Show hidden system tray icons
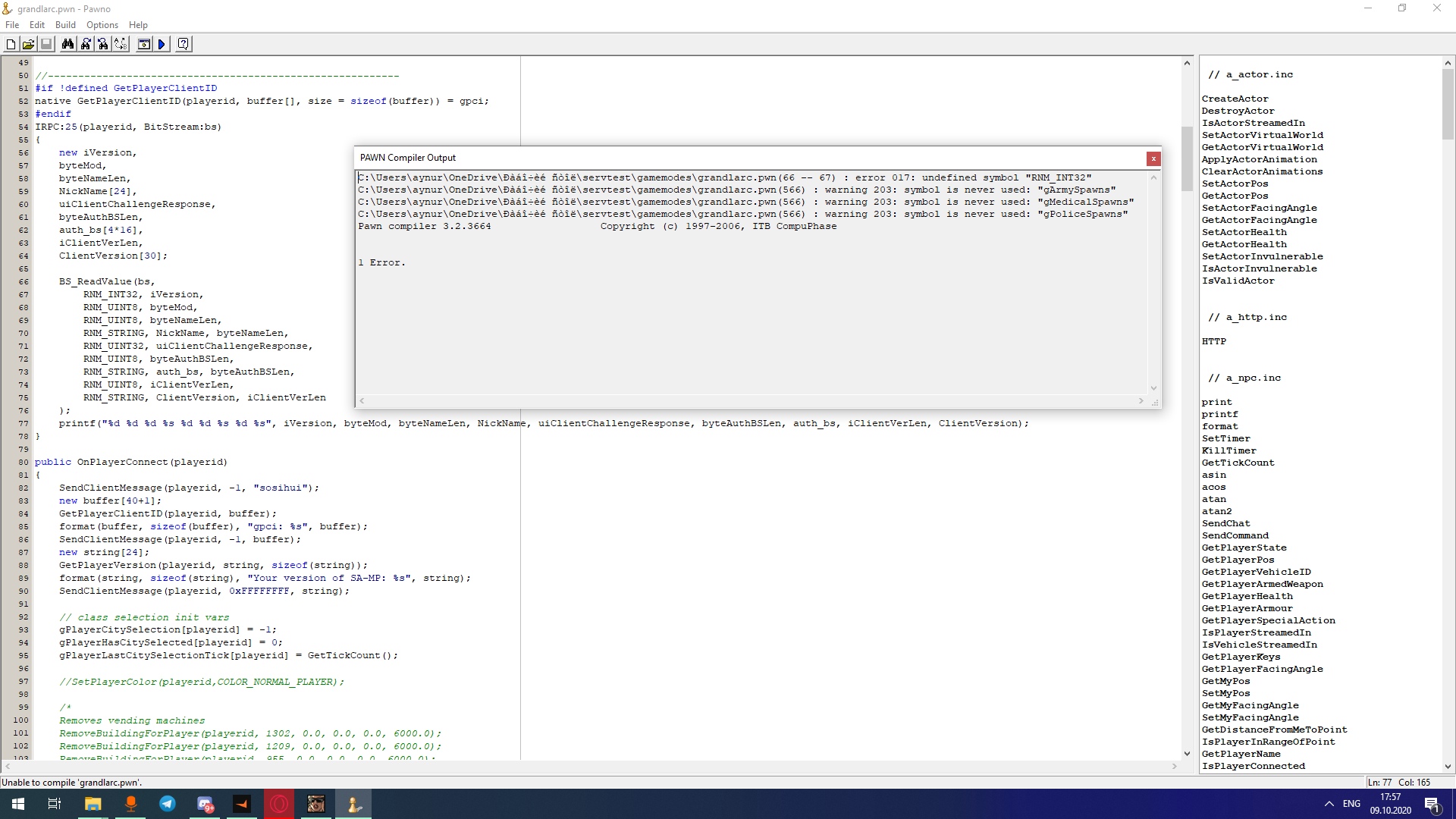The image size is (1456, 819). coord(1329,804)
